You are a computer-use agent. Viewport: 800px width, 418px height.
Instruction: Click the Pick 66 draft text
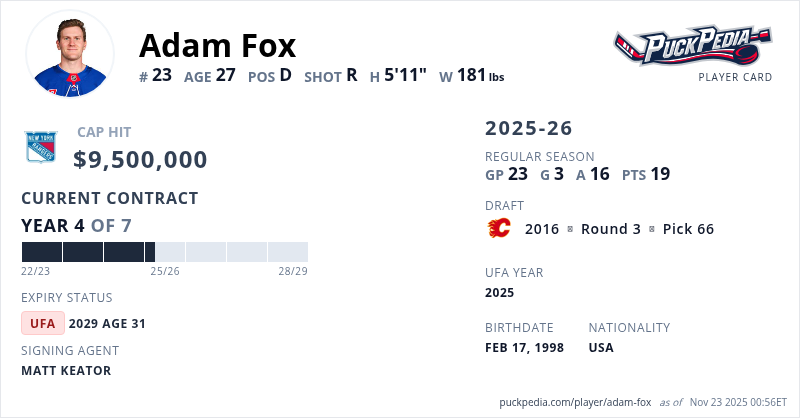click(x=688, y=229)
